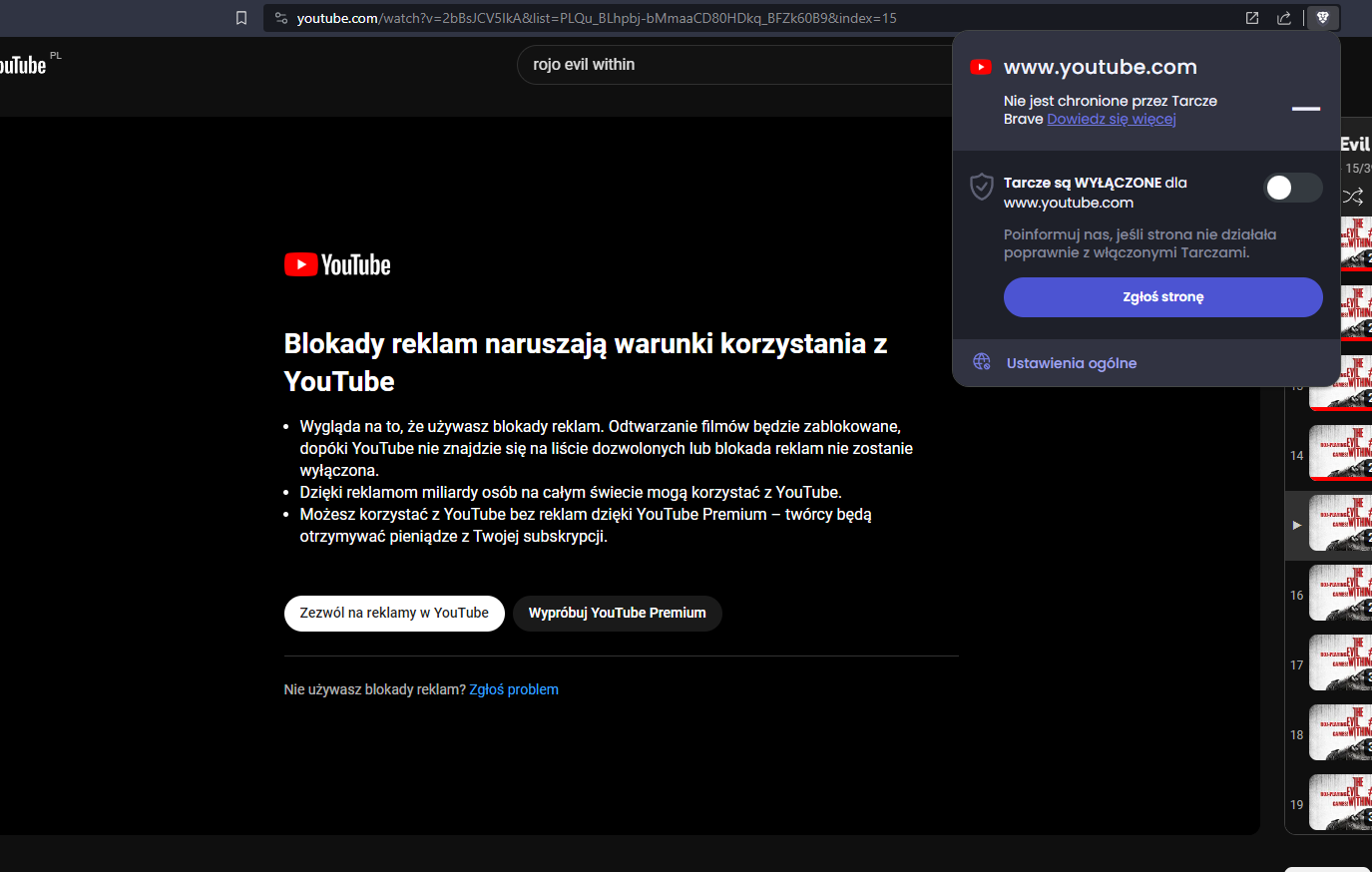Enable Brave Shields toggle for youtube.com
The image size is (1372, 872).
[1293, 188]
